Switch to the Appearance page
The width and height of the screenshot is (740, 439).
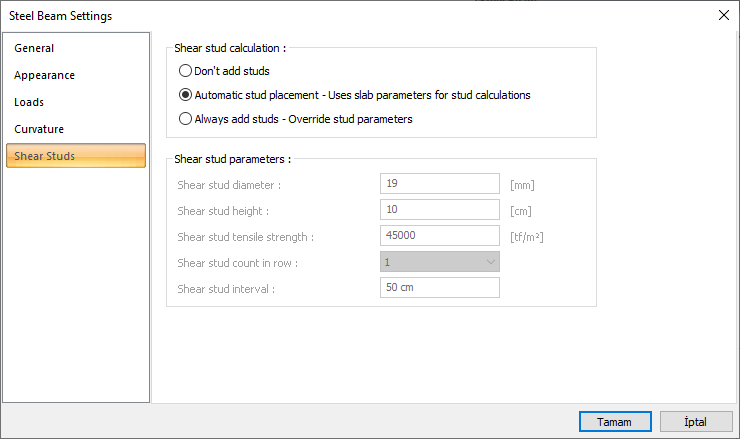[x=44, y=75]
